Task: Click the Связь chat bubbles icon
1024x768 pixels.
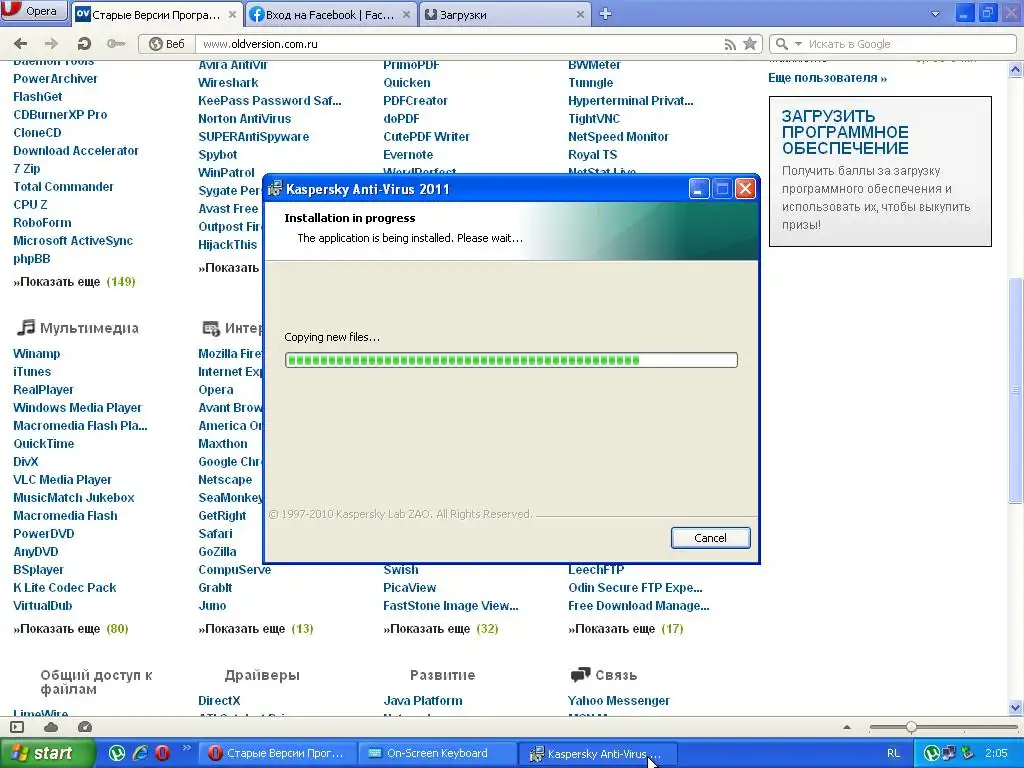Action: pos(580,675)
